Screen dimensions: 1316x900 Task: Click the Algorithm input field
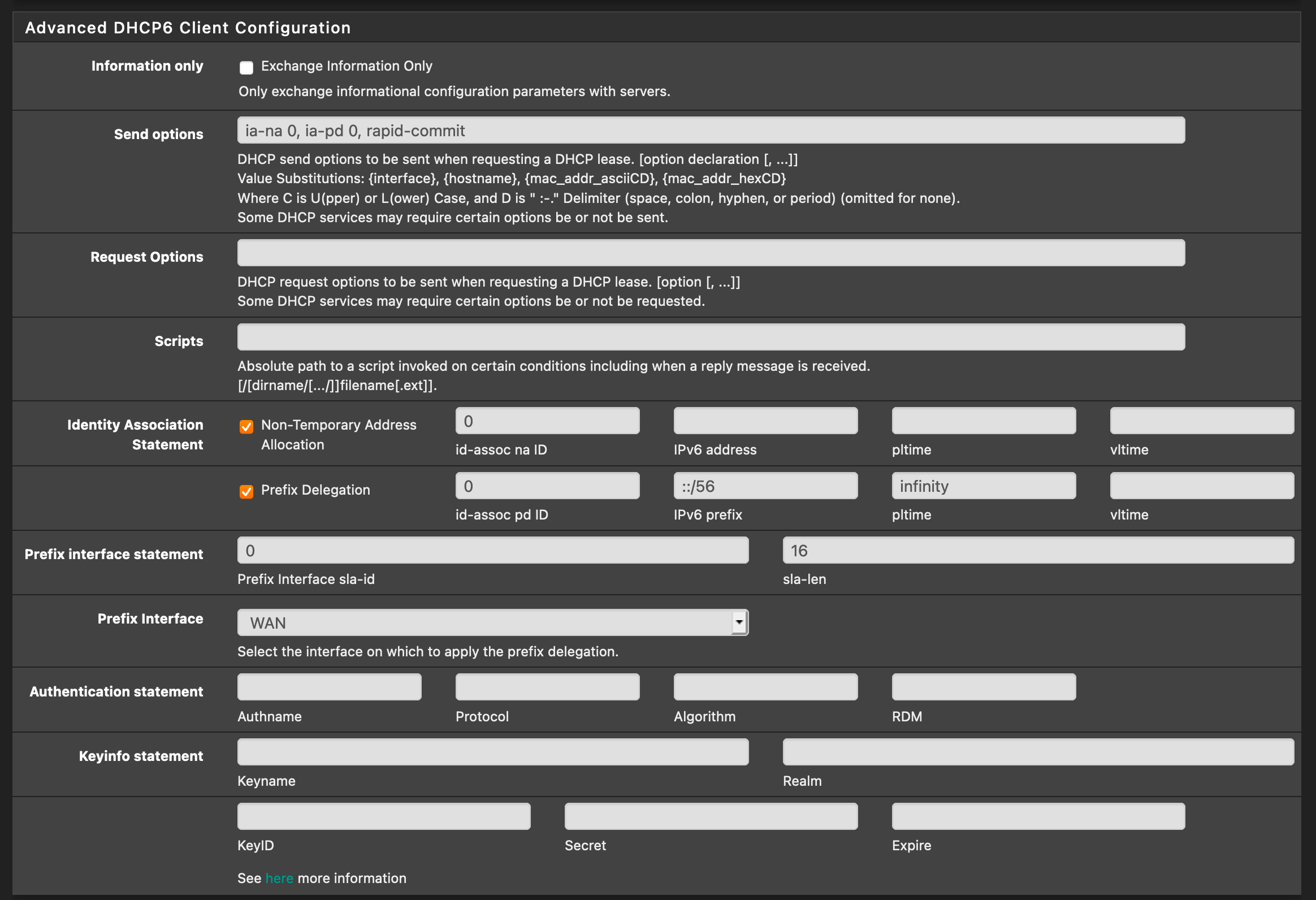pyautogui.click(x=765, y=687)
